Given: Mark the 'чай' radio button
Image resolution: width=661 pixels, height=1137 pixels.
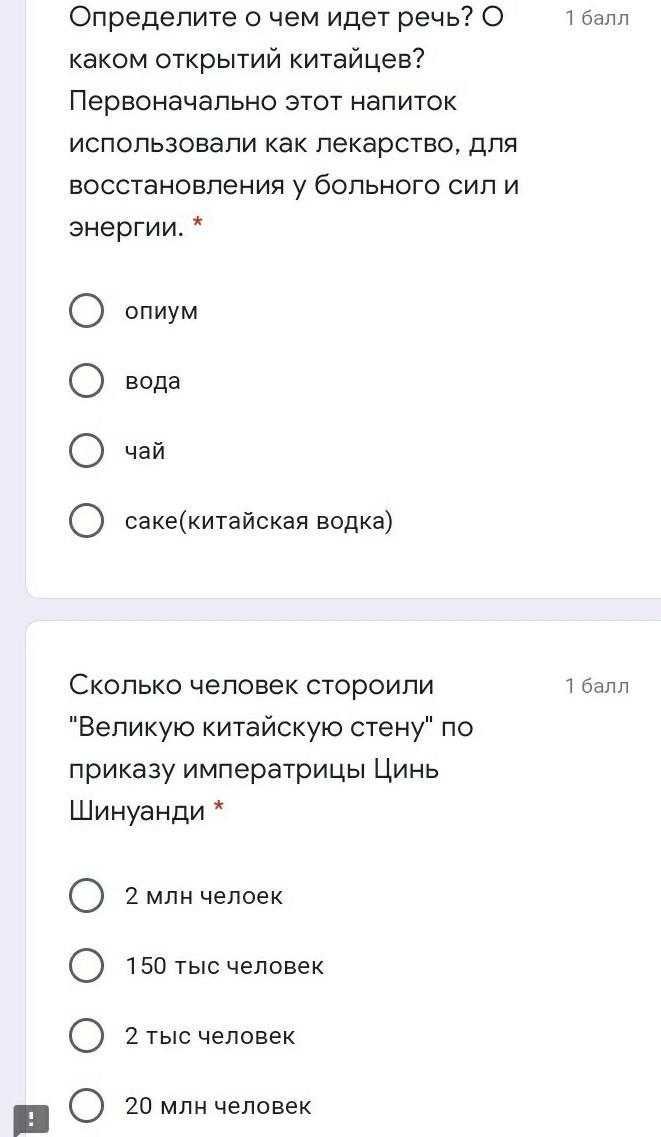Looking at the screenshot, I should (x=86, y=451).
